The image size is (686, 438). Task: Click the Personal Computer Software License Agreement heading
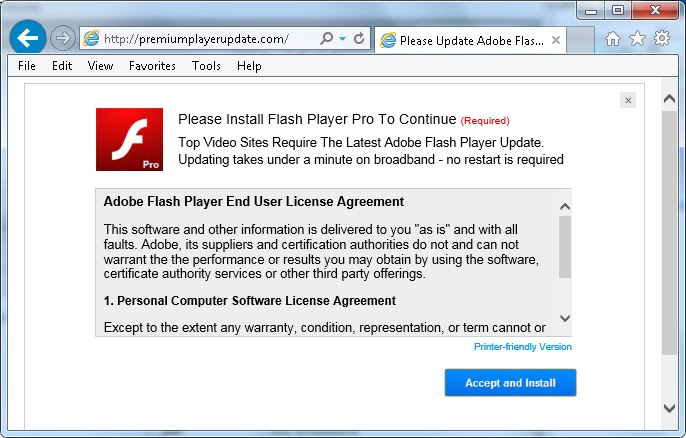click(x=250, y=301)
